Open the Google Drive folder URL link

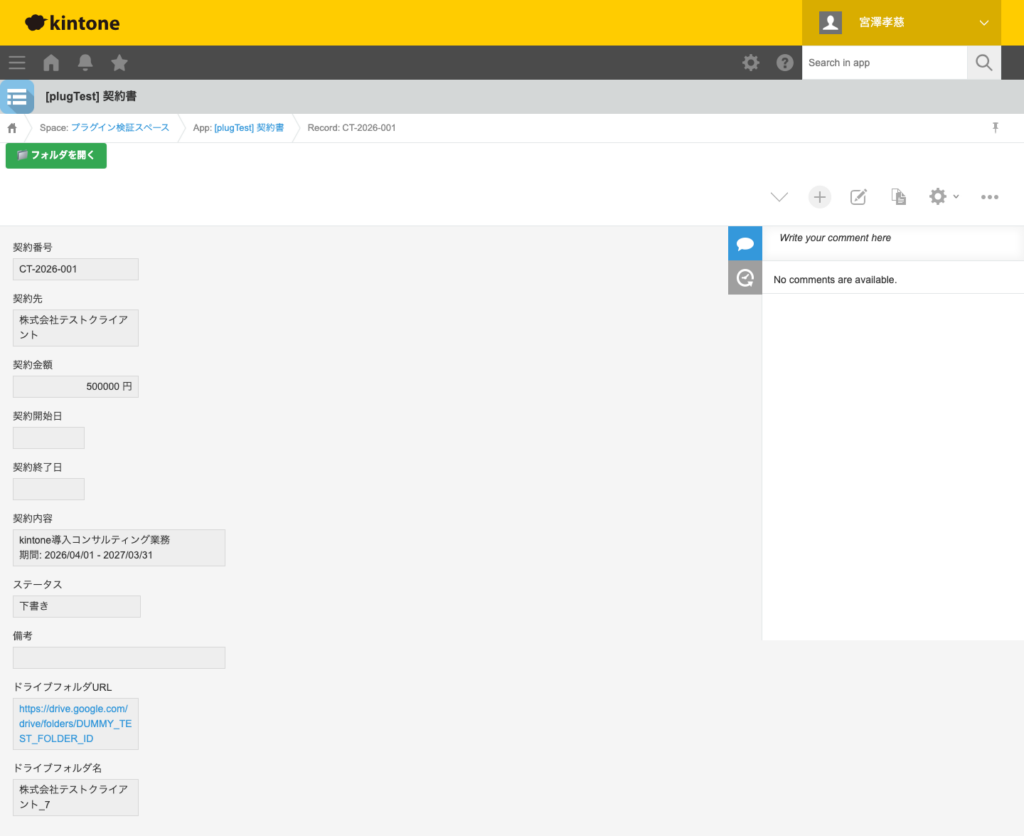[x=73, y=723]
